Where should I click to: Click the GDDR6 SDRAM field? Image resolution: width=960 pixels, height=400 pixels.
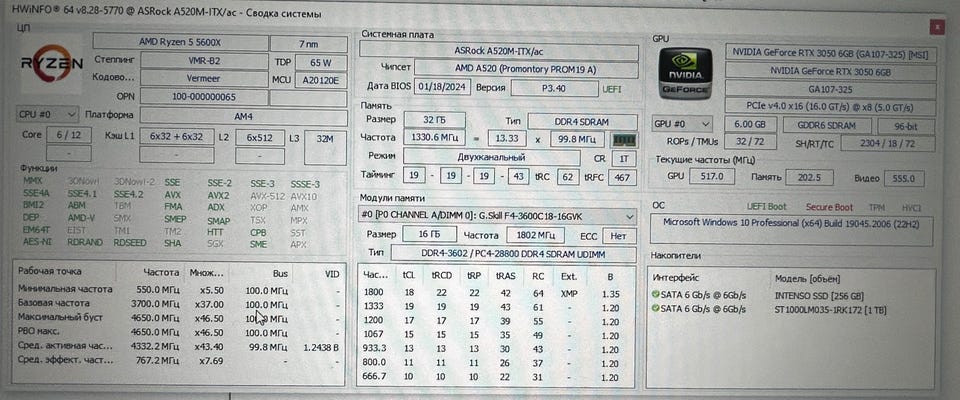click(827, 126)
